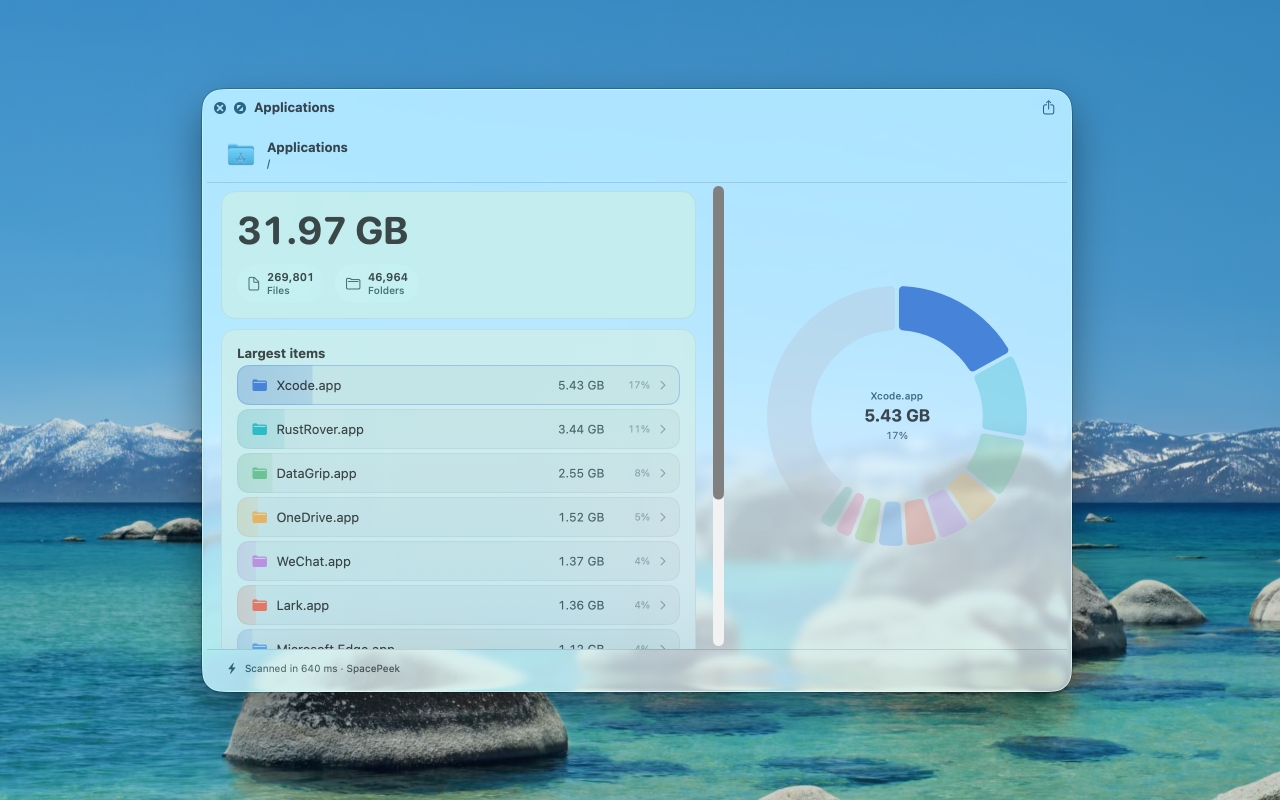This screenshot has width=1280, height=800.
Task: Click the 11% value in RustRover row
Action: click(x=639, y=429)
